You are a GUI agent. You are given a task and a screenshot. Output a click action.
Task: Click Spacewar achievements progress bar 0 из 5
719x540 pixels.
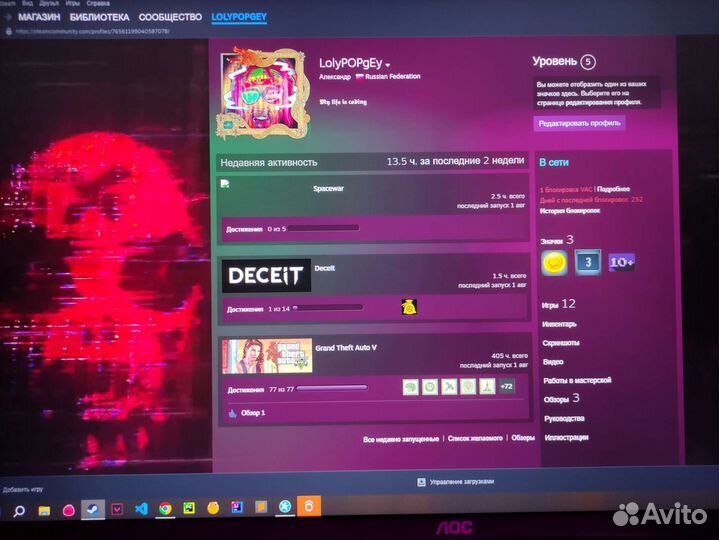[324, 228]
